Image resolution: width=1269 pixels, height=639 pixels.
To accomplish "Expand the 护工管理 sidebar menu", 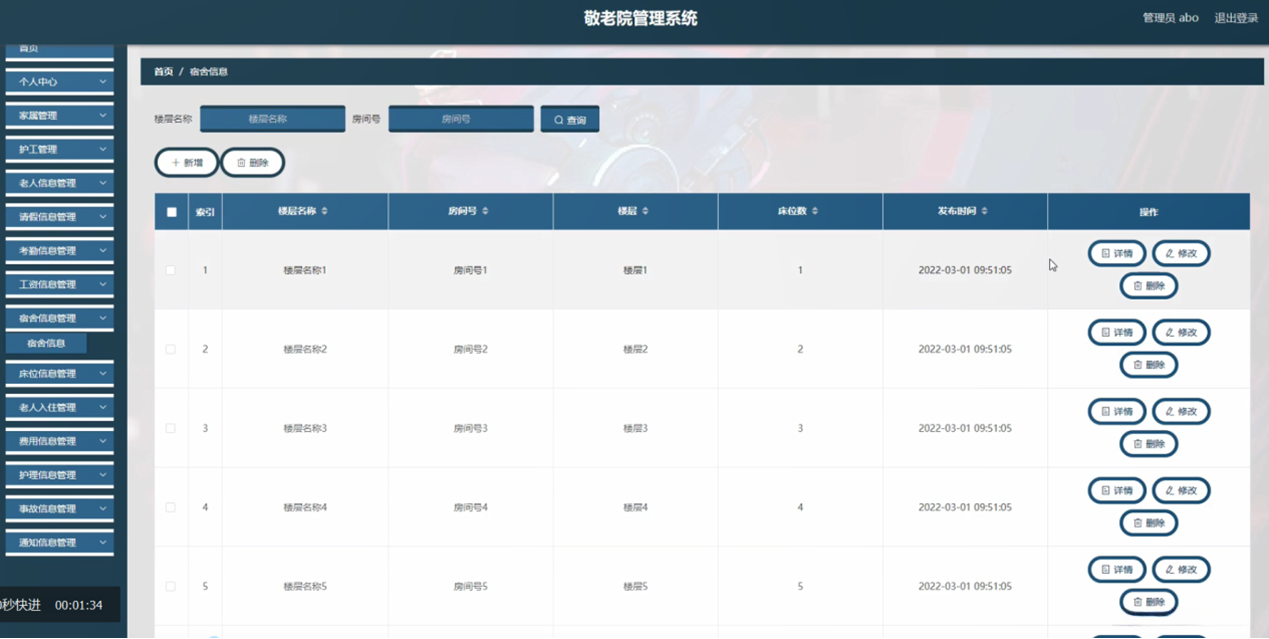I will pos(60,150).
